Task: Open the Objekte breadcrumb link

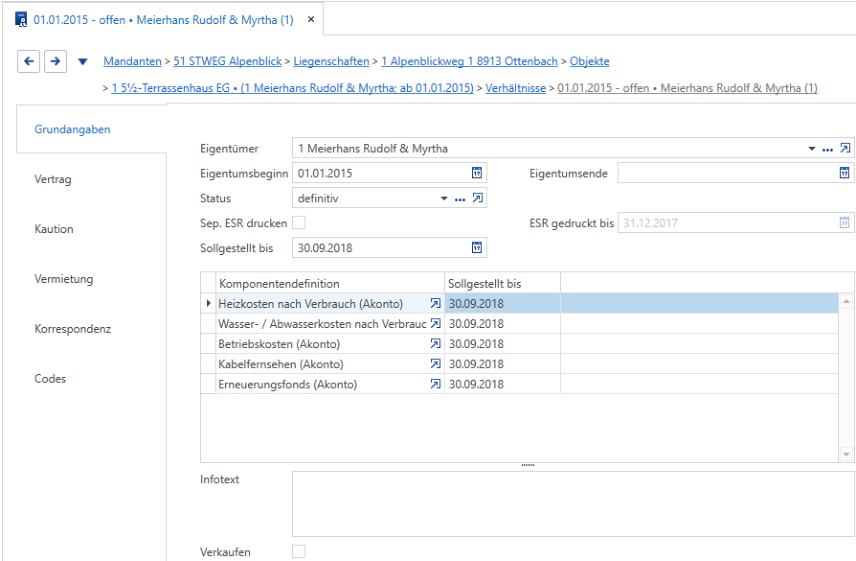Action: pyautogui.click(x=590, y=61)
